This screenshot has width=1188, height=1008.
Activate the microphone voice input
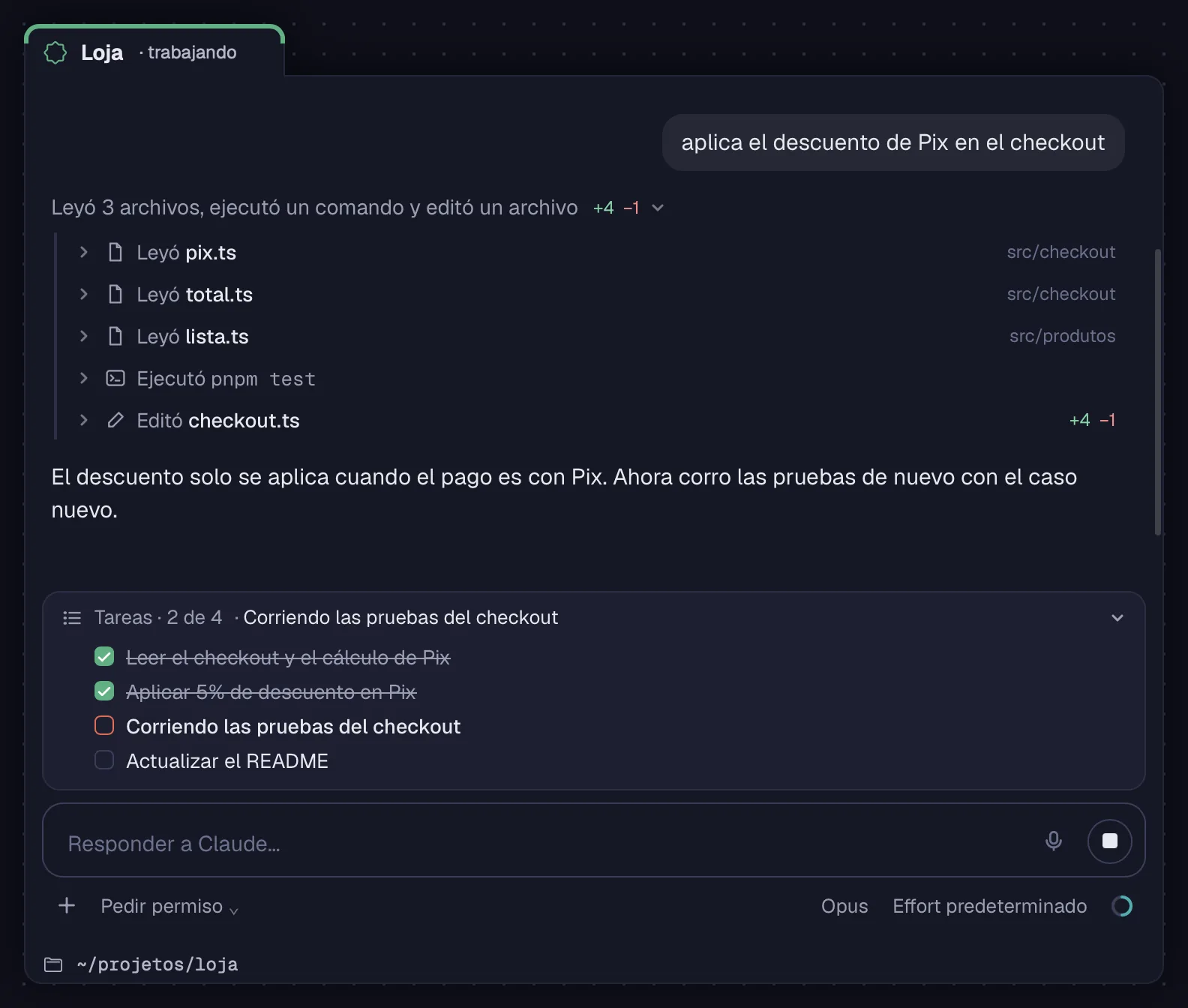coord(1053,841)
